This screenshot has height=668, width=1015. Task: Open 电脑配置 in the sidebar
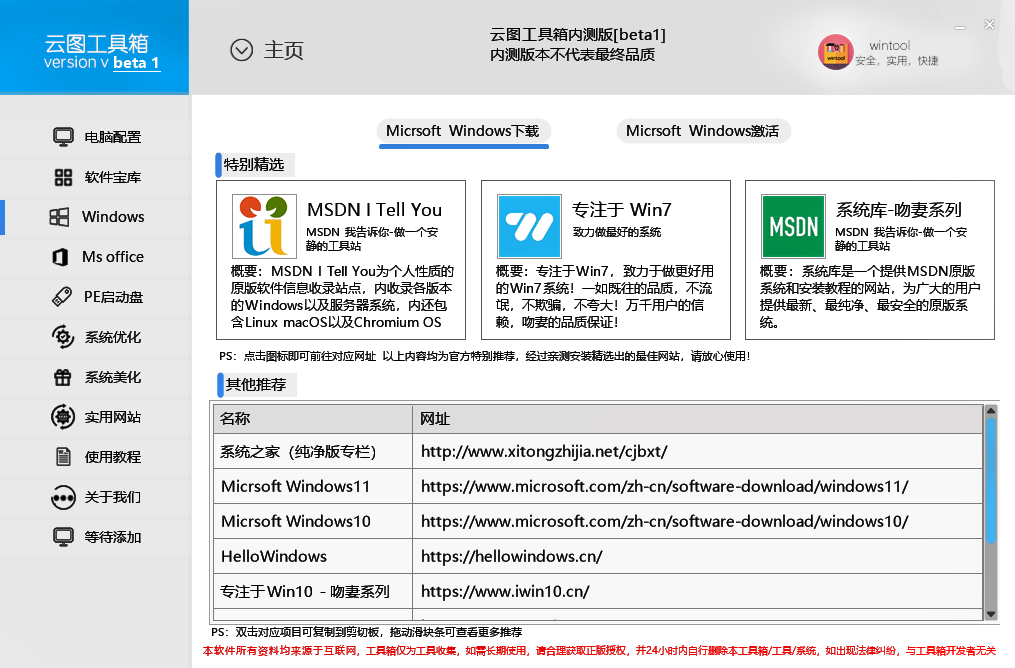[x=113, y=137]
